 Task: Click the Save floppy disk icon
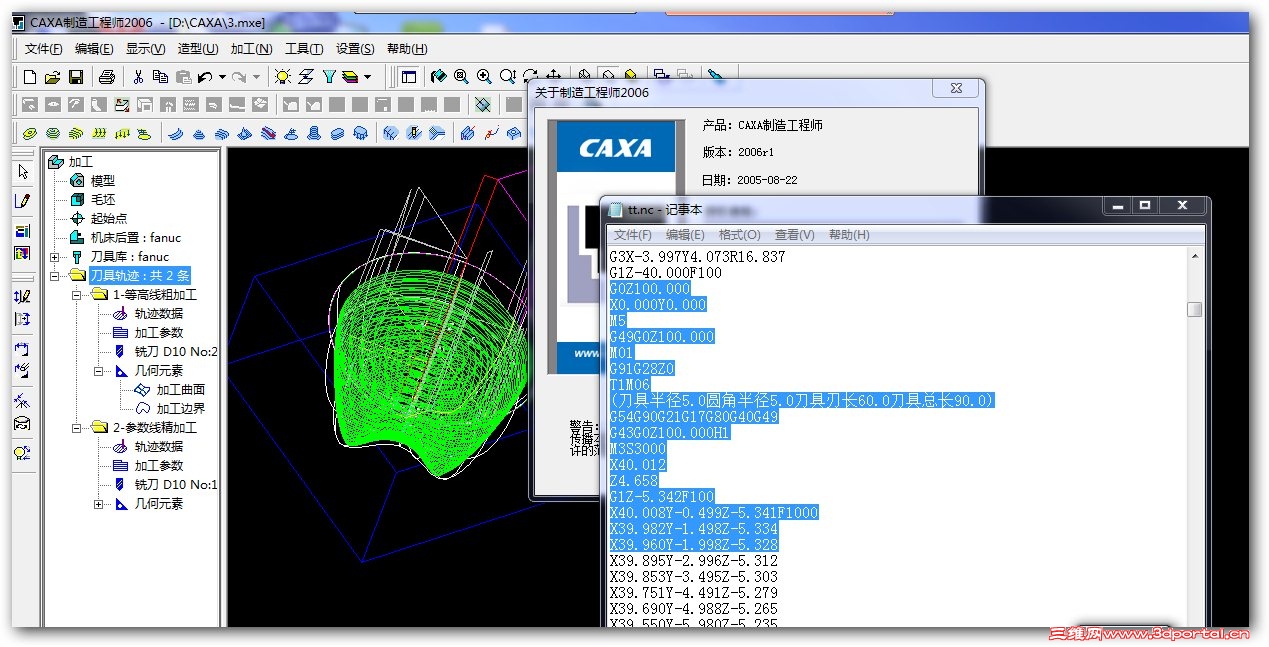click(x=76, y=77)
